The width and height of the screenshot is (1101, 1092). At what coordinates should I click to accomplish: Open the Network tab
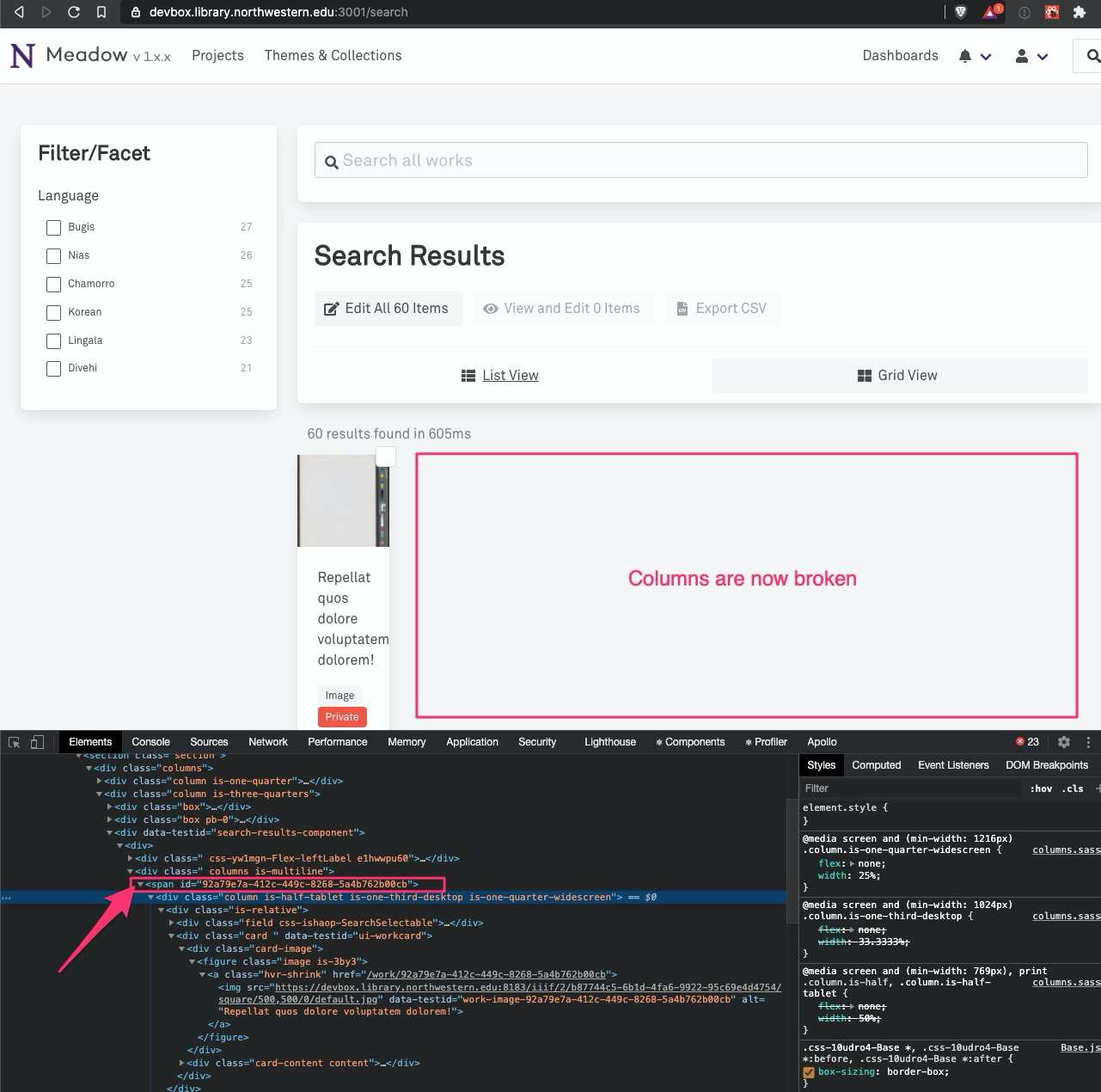pyautogui.click(x=268, y=742)
